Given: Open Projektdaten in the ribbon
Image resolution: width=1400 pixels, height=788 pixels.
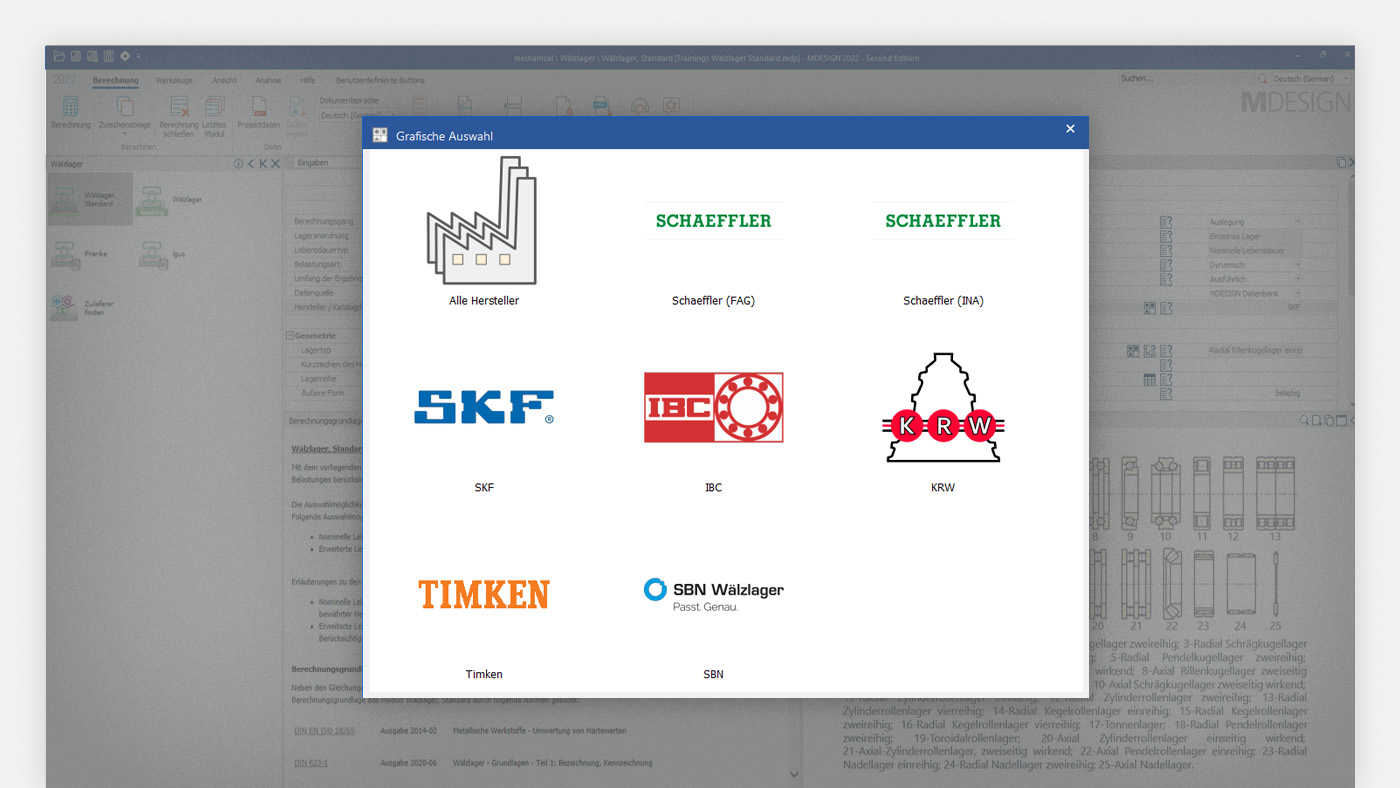Looking at the screenshot, I should (259, 113).
